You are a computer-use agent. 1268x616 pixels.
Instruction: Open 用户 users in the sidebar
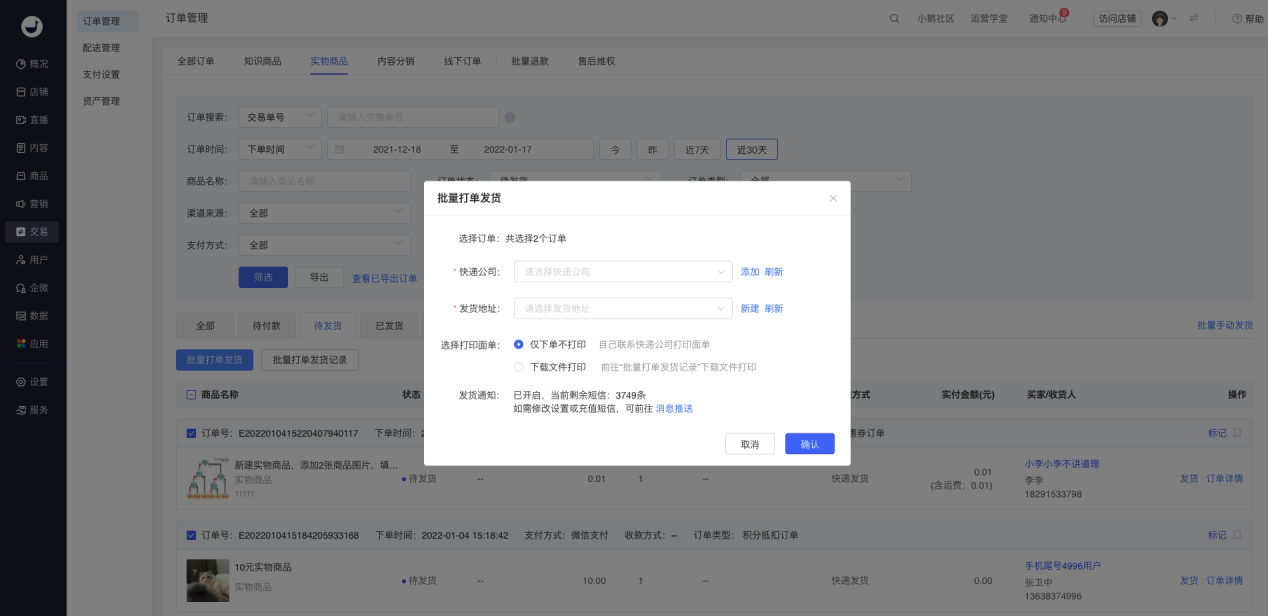(32, 259)
